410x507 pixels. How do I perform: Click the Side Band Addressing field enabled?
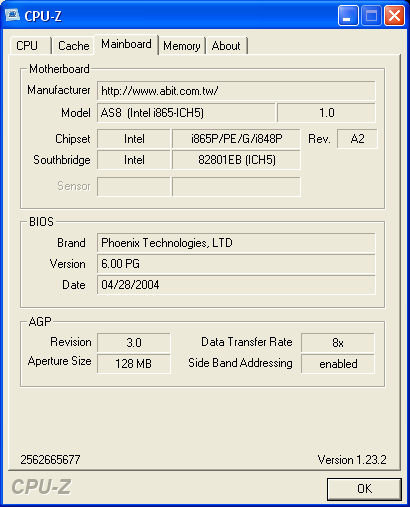click(x=338, y=364)
